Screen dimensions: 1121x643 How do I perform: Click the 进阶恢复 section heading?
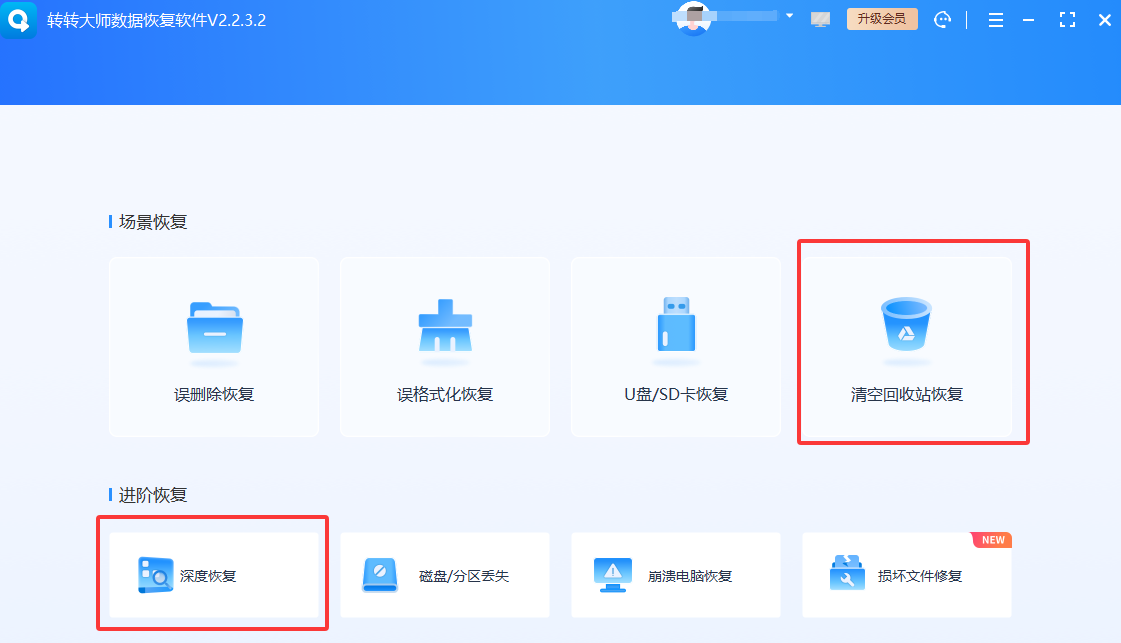152,495
